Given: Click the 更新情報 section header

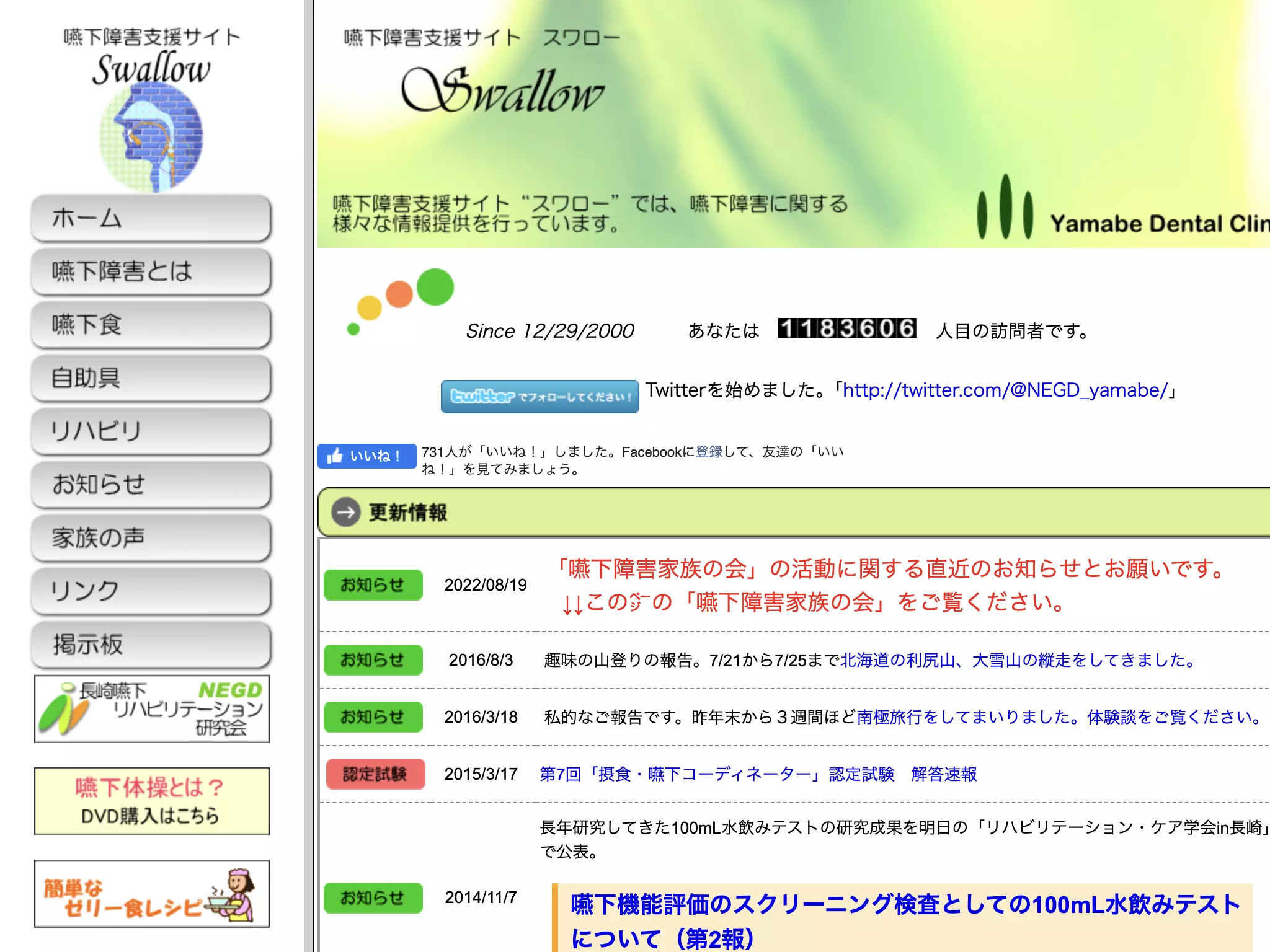Looking at the screenshot, I should click(x=794, y=512).
